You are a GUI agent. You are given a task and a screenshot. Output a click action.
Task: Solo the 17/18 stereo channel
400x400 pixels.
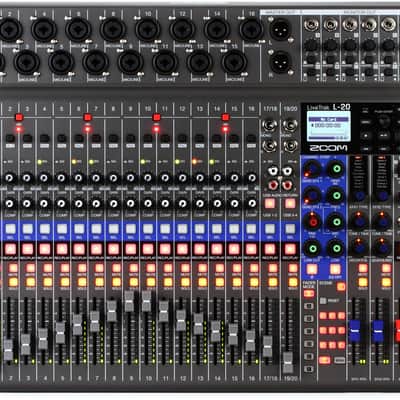click(x=273, y=282)
